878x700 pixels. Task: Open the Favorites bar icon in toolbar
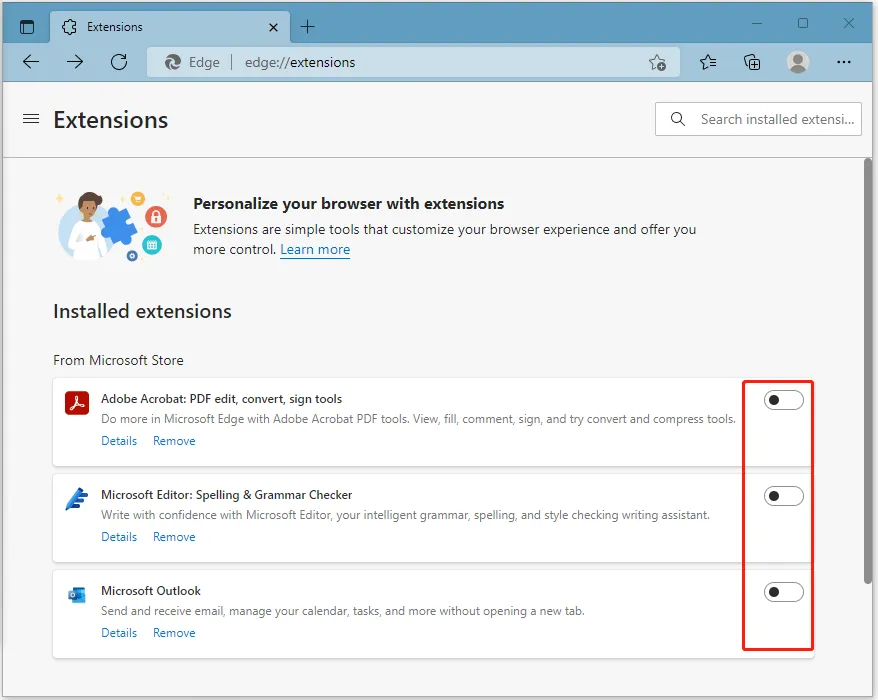[x=708, y=62]
